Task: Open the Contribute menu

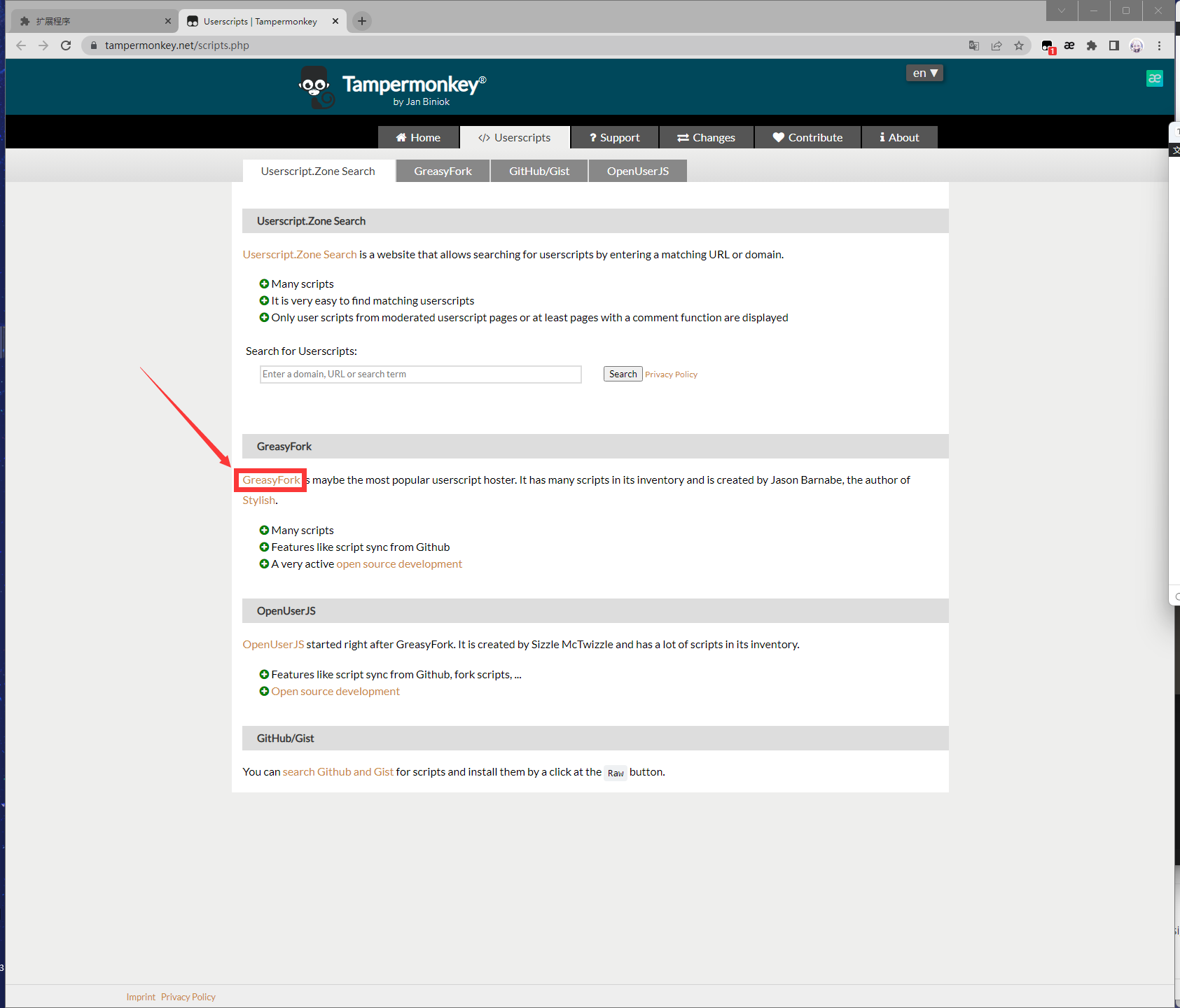Action: tap(808, 137)
